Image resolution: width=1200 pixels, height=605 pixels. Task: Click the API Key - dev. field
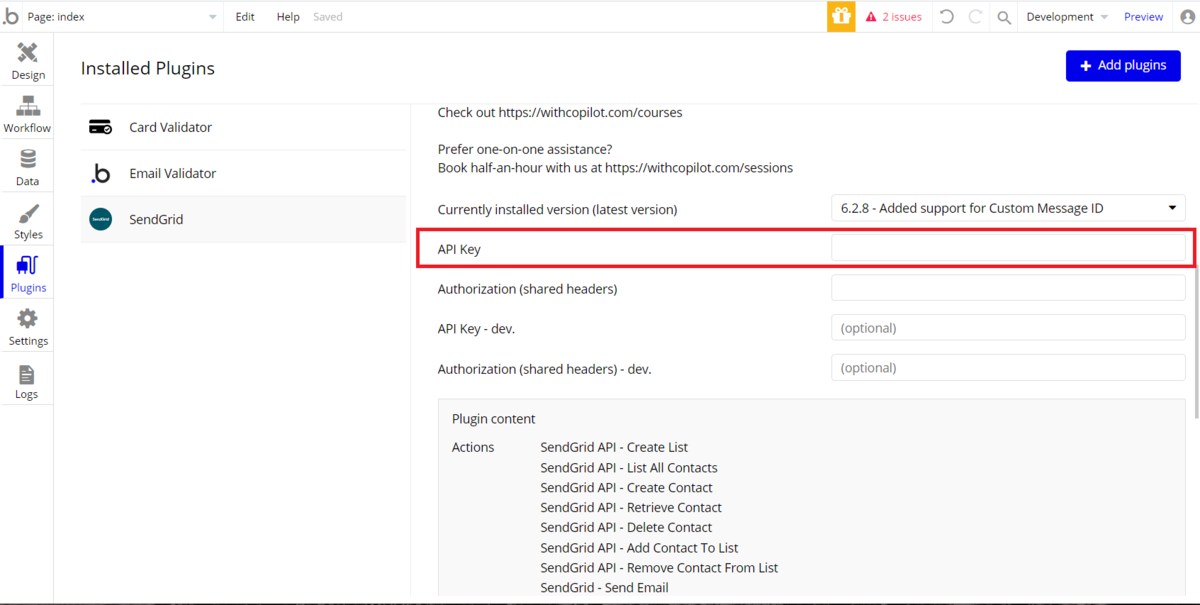(1008, 328)
